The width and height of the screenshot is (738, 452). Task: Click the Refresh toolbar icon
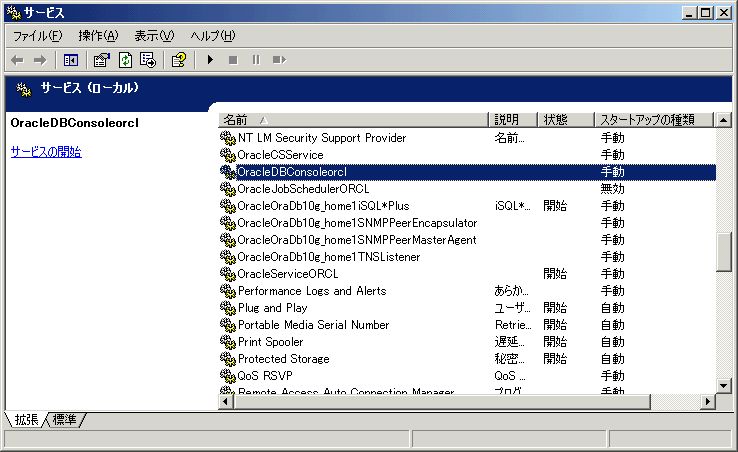coord(125,60)
